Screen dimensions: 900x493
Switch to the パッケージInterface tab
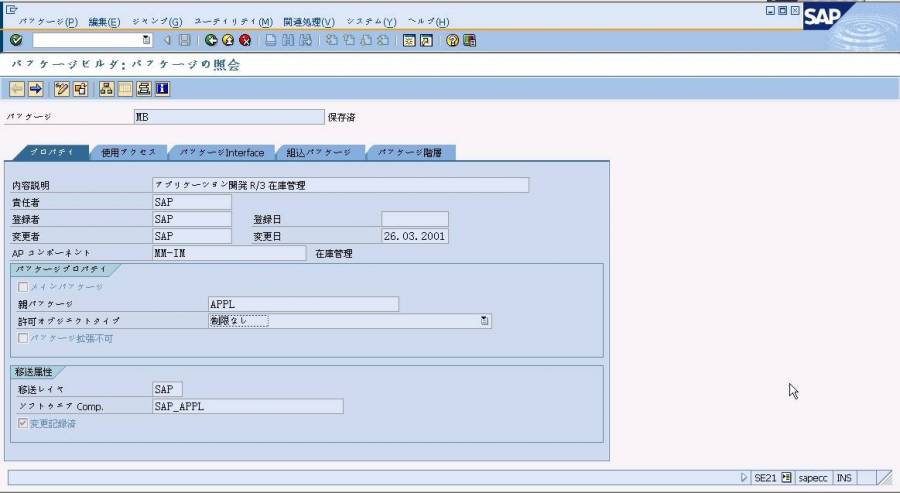[x=221, y=153]
